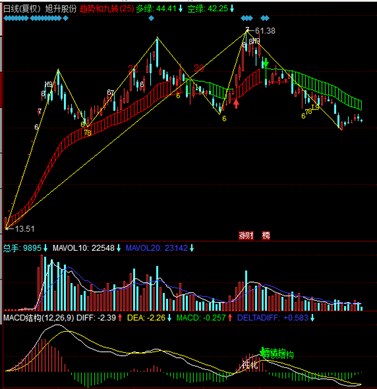Select the 旭升股份 stock name
This screenshot has height=389, width=377.
click(60, 9)
